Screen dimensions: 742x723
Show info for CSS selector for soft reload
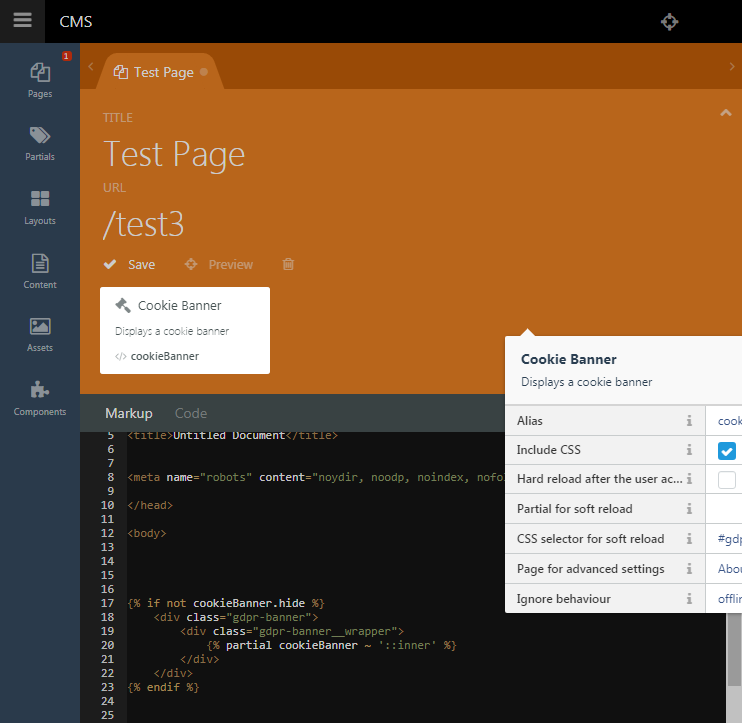point(689,539)
